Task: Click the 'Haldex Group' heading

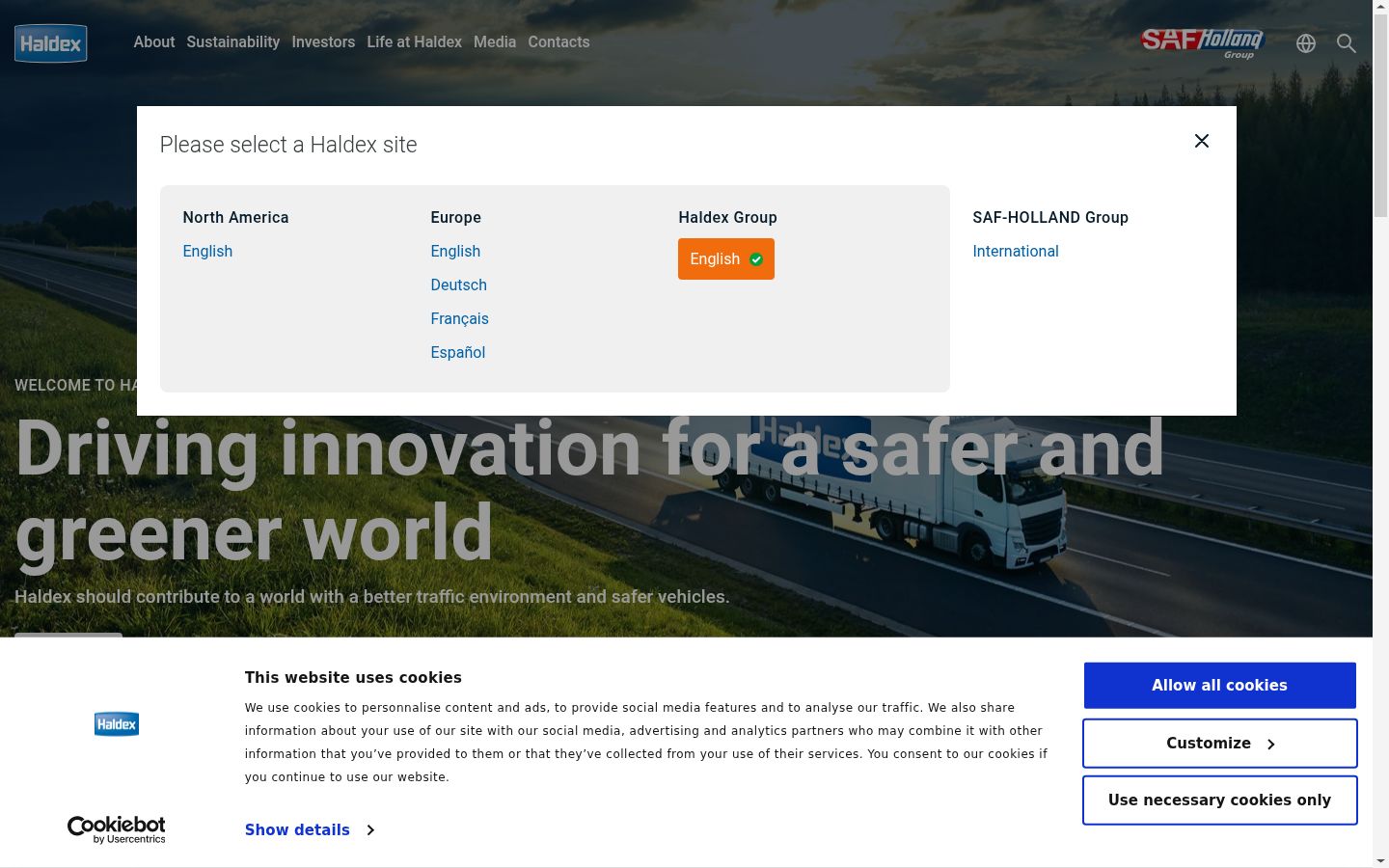Action: [x=728, y=218]
